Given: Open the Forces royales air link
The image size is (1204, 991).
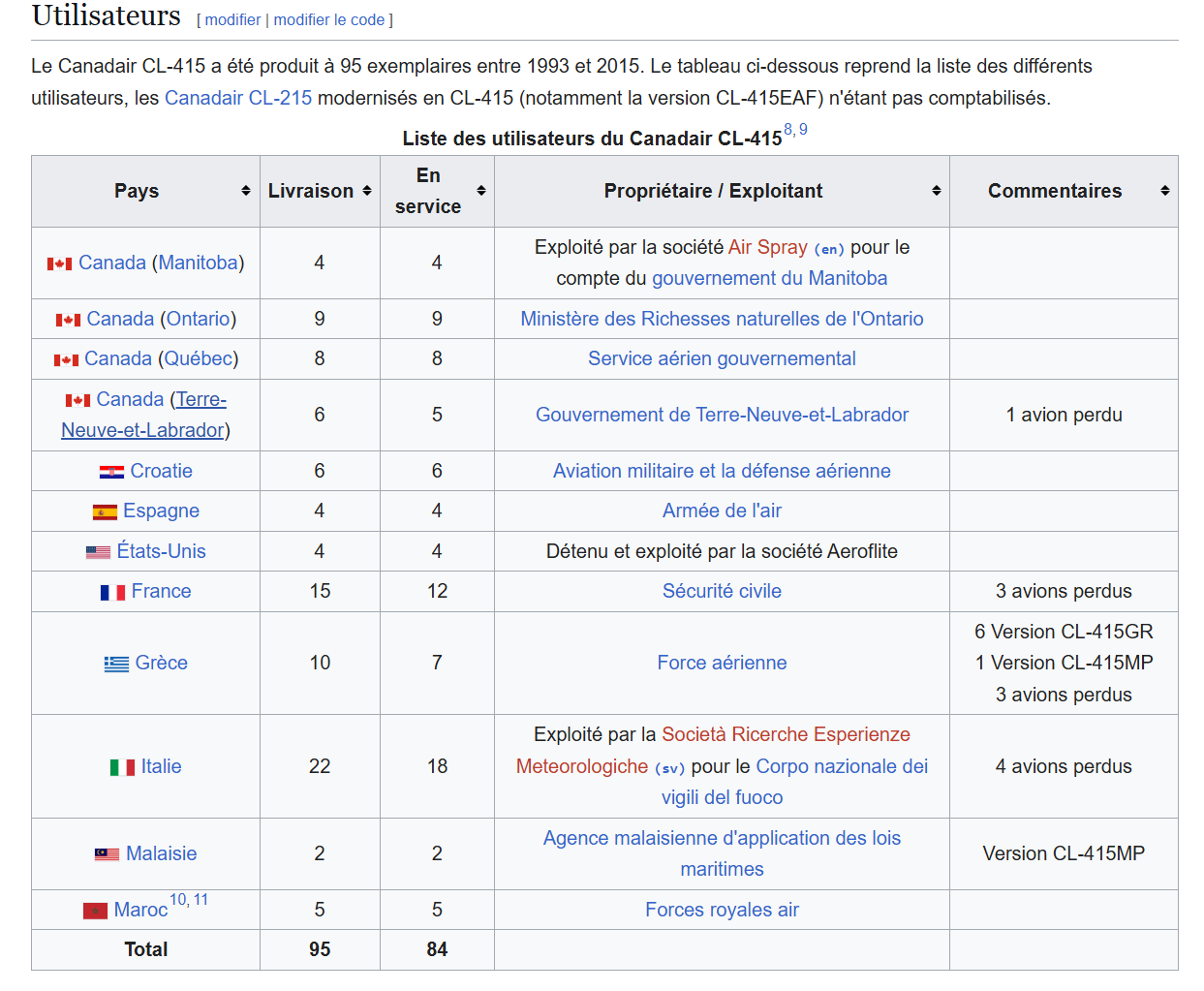Looking at the screenshot, I should (723, 910).
